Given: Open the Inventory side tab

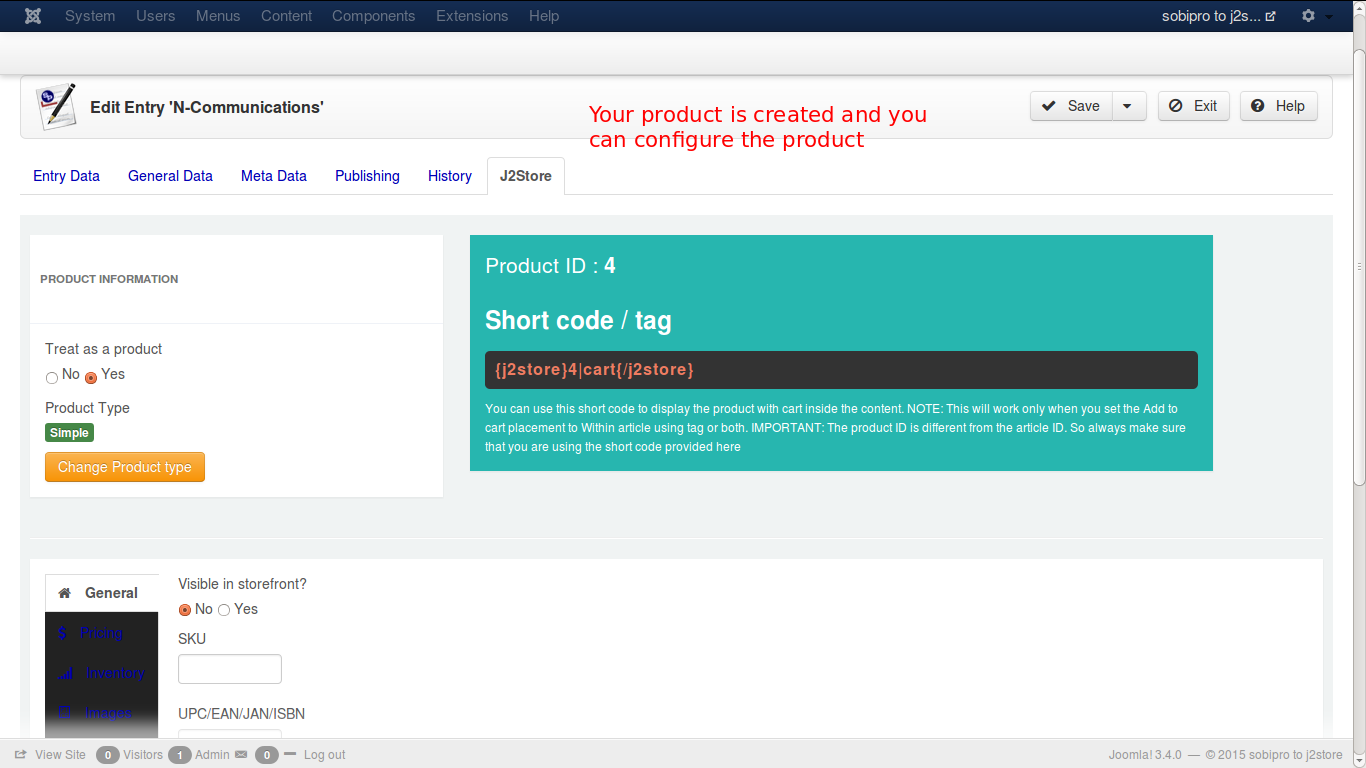Looking at the screenshot, I should click(x=102, y=673).
